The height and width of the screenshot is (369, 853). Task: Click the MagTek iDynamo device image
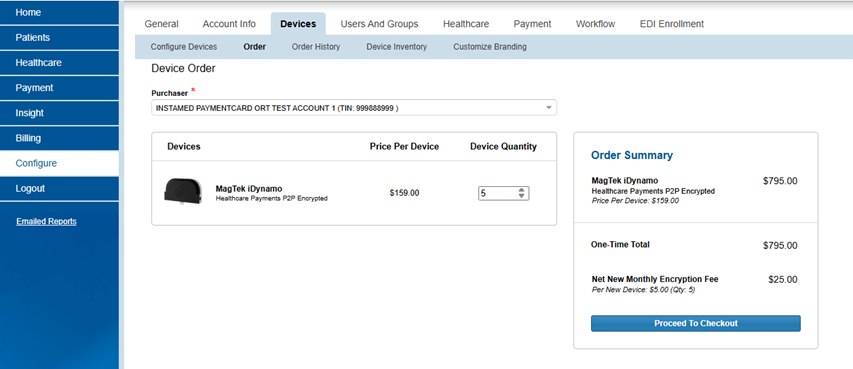pos(183,192)
